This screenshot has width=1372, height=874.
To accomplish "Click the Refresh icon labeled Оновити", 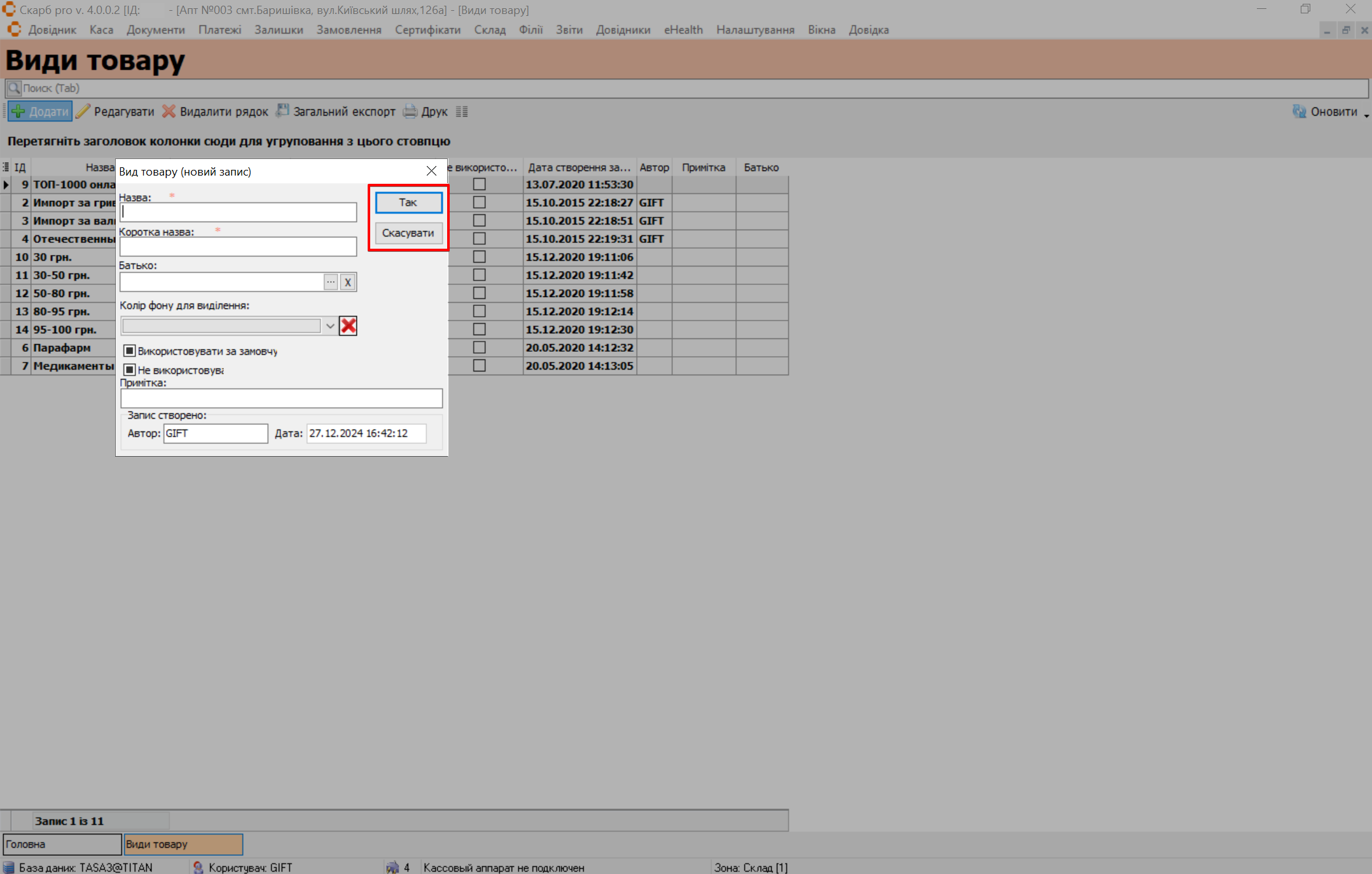I will (x=1299, y=111).
